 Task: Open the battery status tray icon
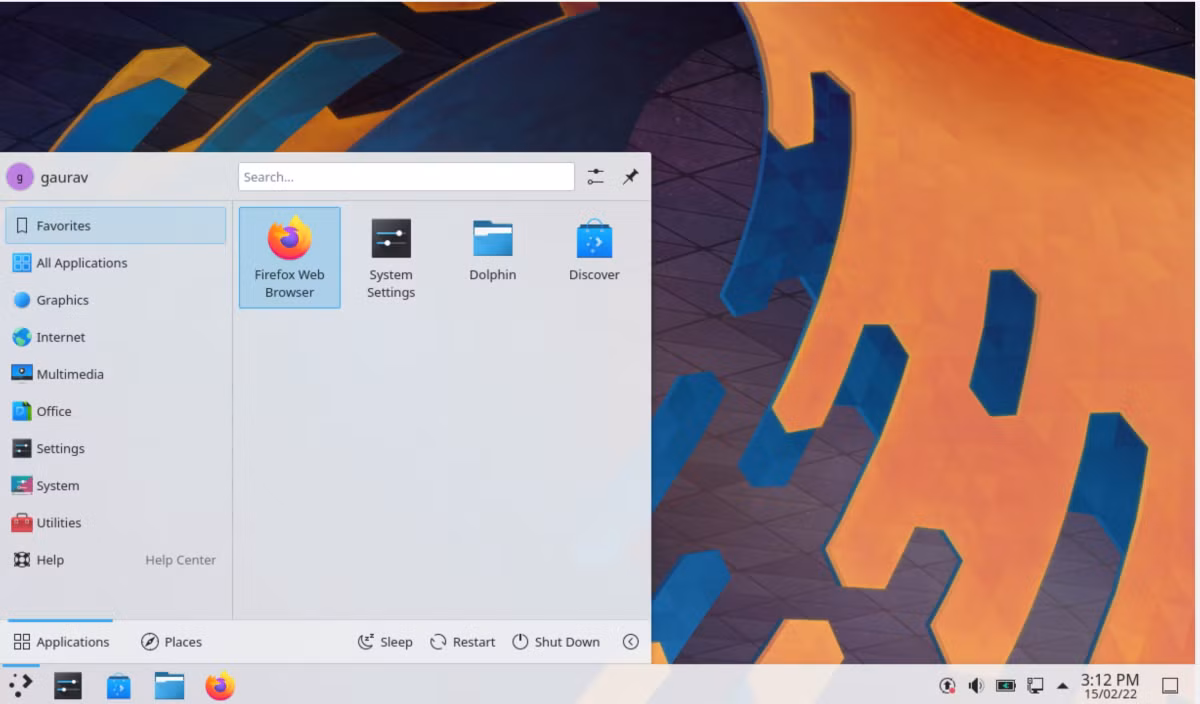coord(1006,686)
